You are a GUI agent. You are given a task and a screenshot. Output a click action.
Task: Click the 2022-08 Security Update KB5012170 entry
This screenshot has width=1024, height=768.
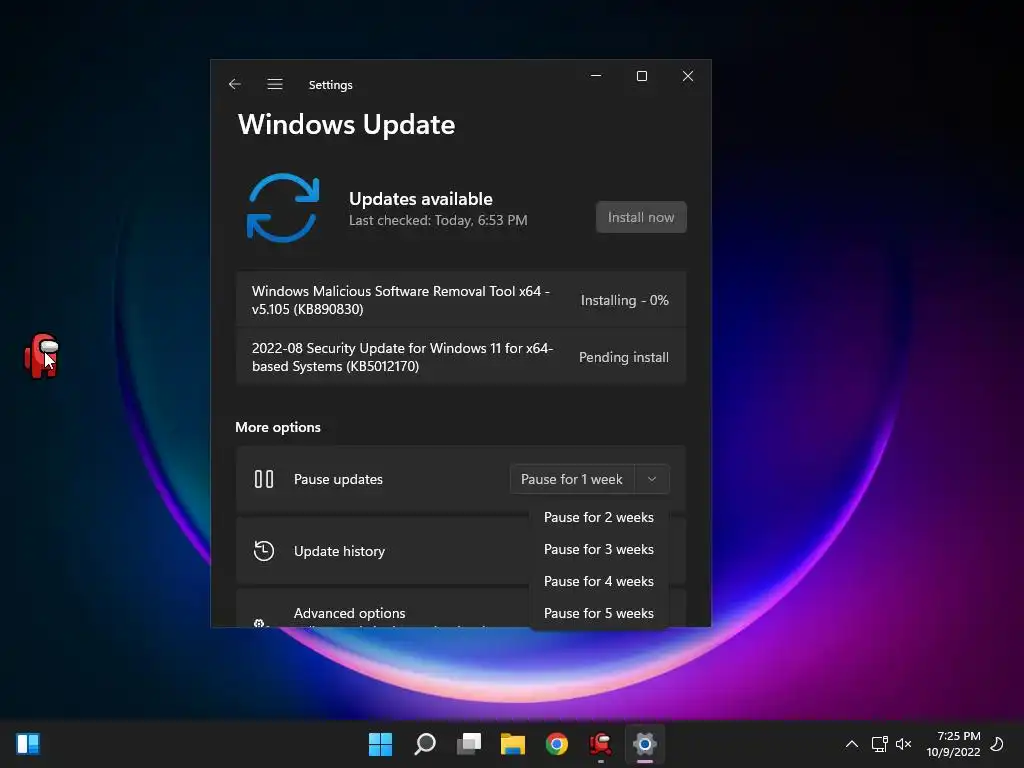click(461, 357)
